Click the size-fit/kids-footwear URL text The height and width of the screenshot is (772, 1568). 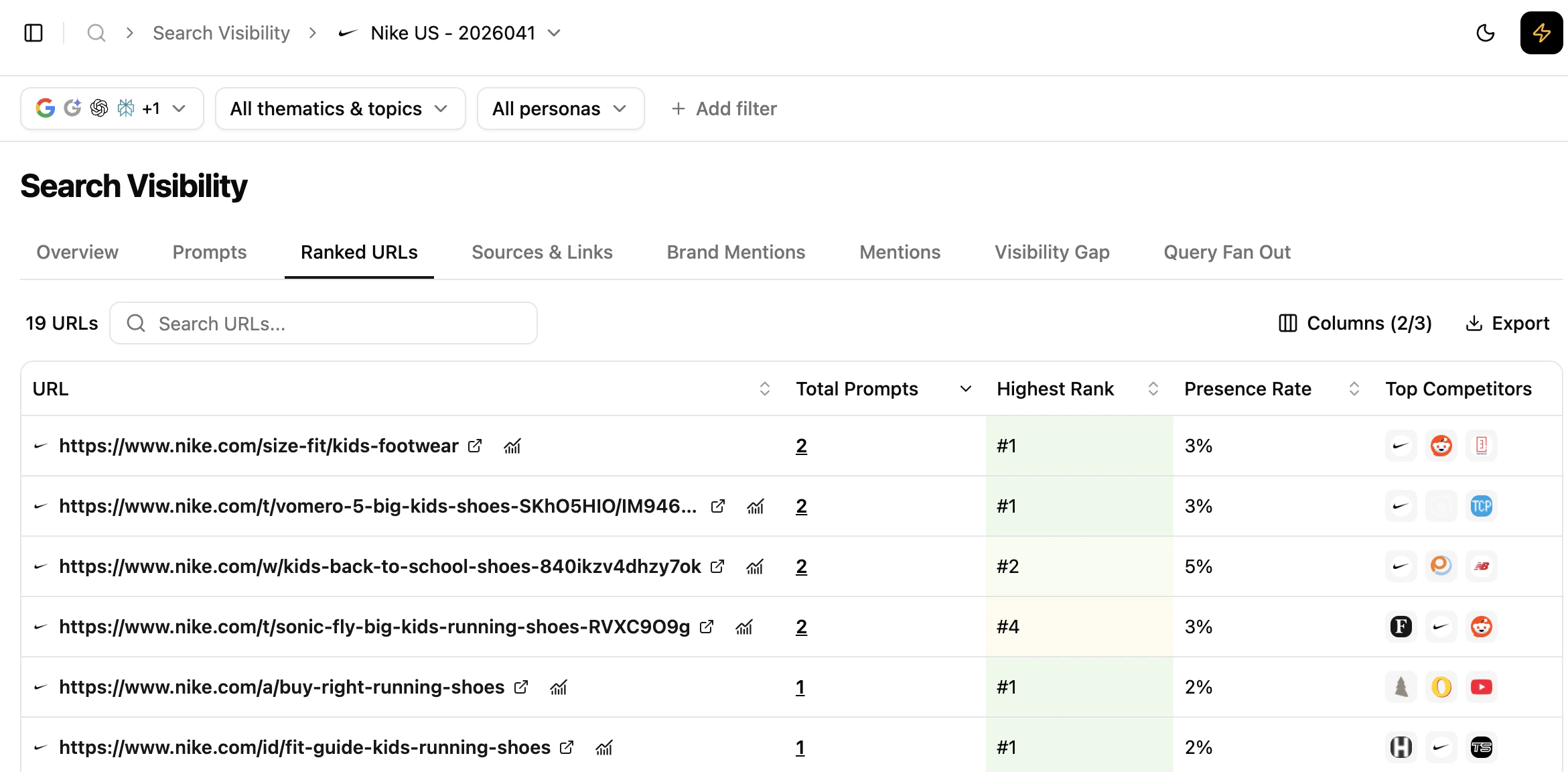click(259, 446)
